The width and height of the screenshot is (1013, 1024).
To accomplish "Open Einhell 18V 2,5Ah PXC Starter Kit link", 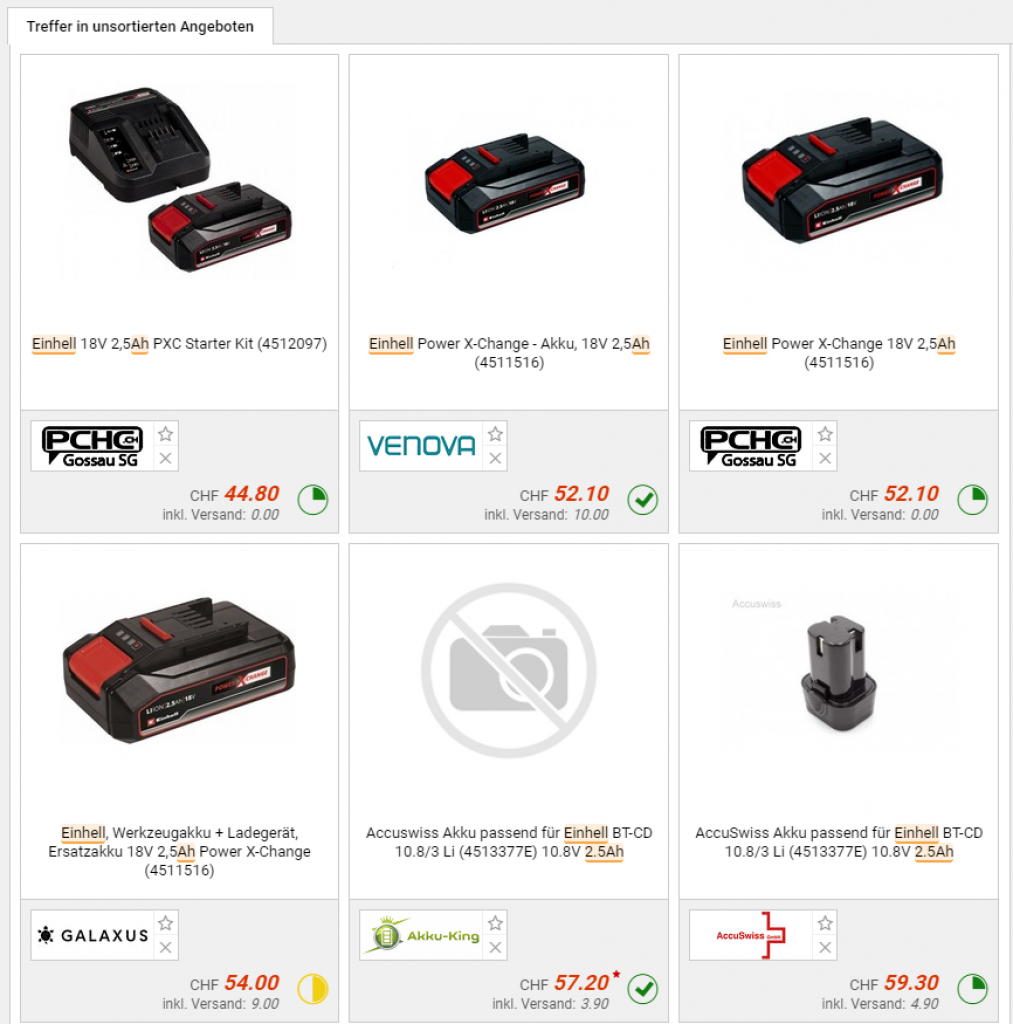I will [x=180, y=344].
